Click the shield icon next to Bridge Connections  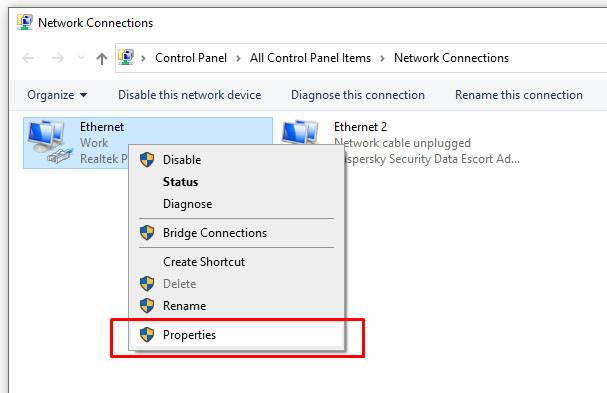[x=147, y=233]
